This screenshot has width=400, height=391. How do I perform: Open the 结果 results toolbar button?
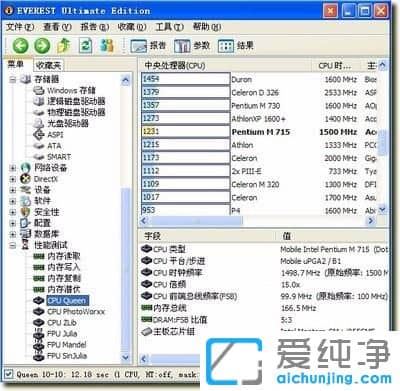(236, 46)
